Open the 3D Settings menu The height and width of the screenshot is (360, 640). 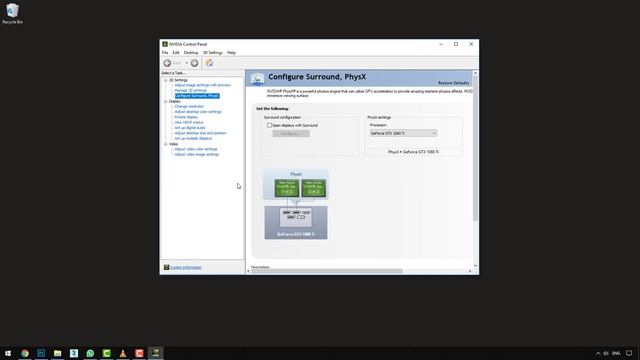[213, 53]
